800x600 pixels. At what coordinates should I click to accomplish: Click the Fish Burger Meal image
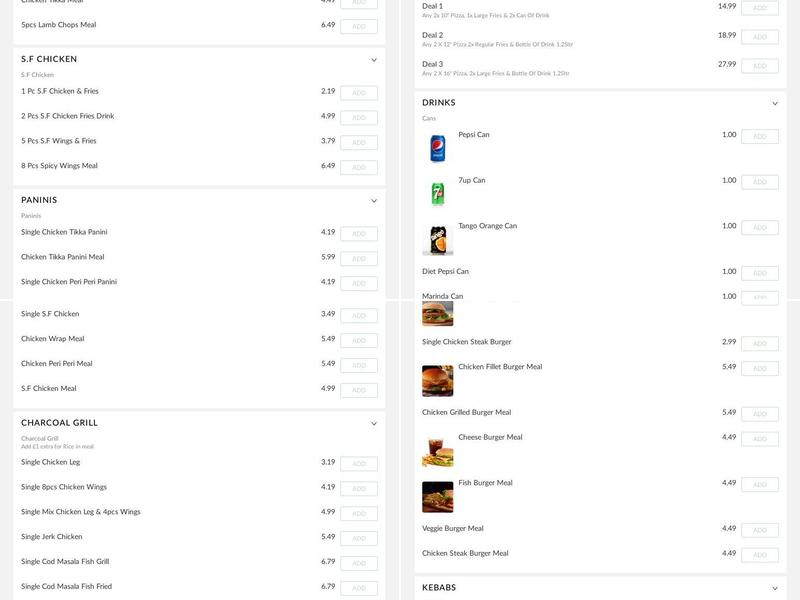click(438, 496)
